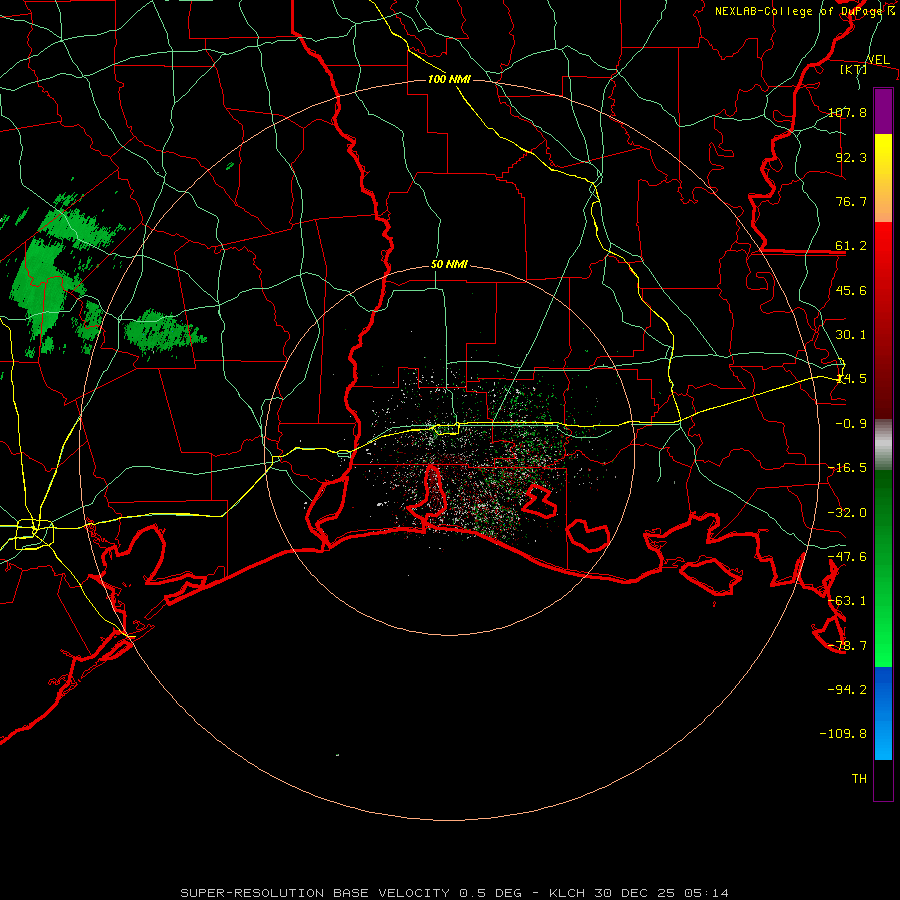Click the -63.1 velocity scale value
This screenshot has height=900, width=900.
(x=847, y=601)
